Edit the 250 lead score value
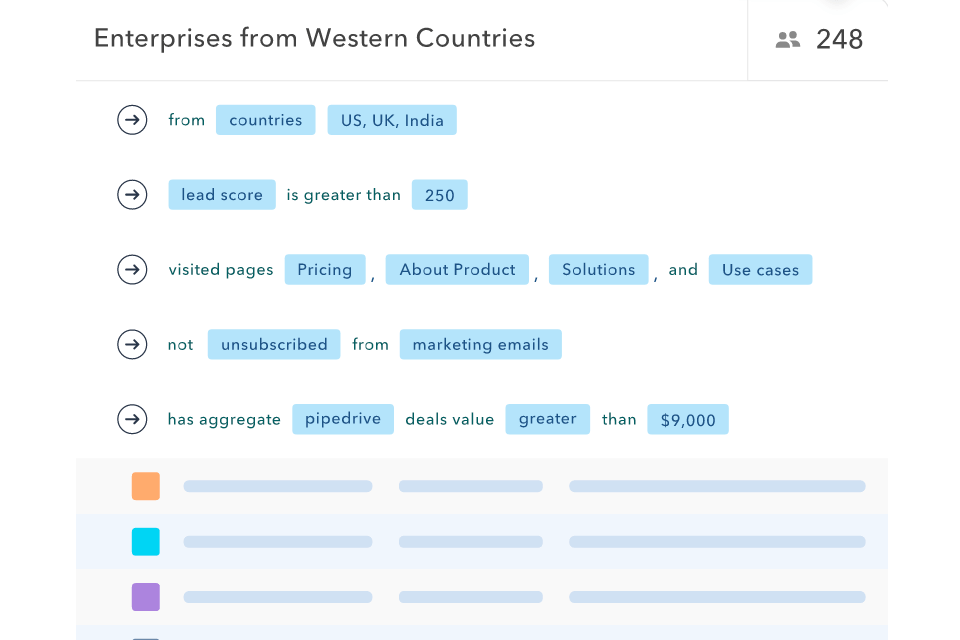Screen dimensions: 960x640 pyautogui.click(x=439, y=195)
